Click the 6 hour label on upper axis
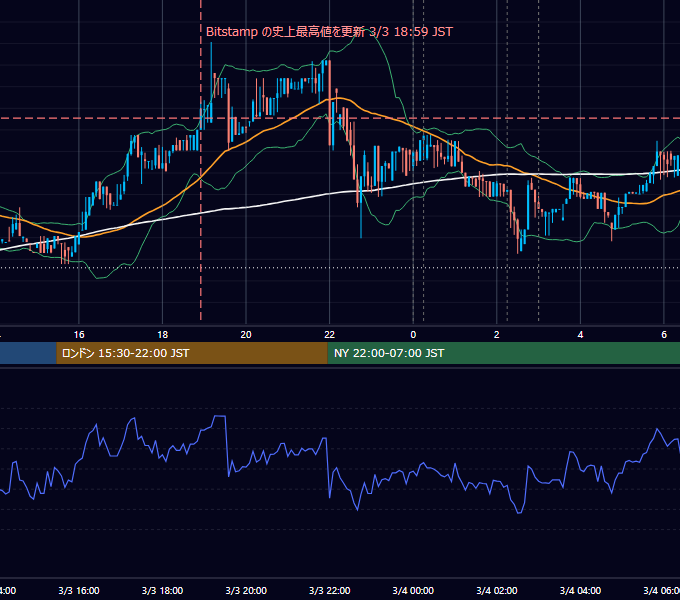The height and width of the screenshot is (600, 680). (x=664, y=334)
